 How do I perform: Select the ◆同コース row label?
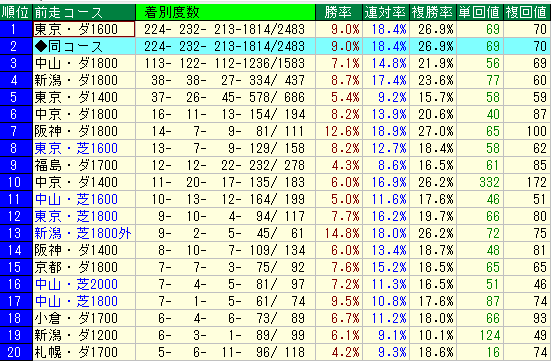pos(84,46)
